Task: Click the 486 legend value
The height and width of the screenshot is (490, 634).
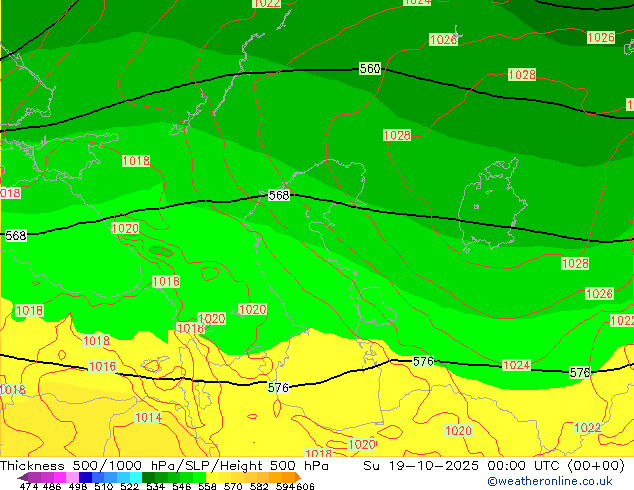Action: pos(52,486)
